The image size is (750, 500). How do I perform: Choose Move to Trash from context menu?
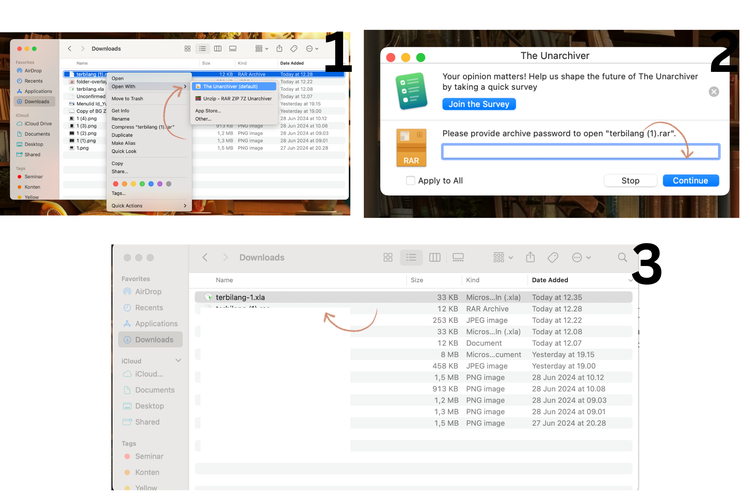tap(127, 98)
